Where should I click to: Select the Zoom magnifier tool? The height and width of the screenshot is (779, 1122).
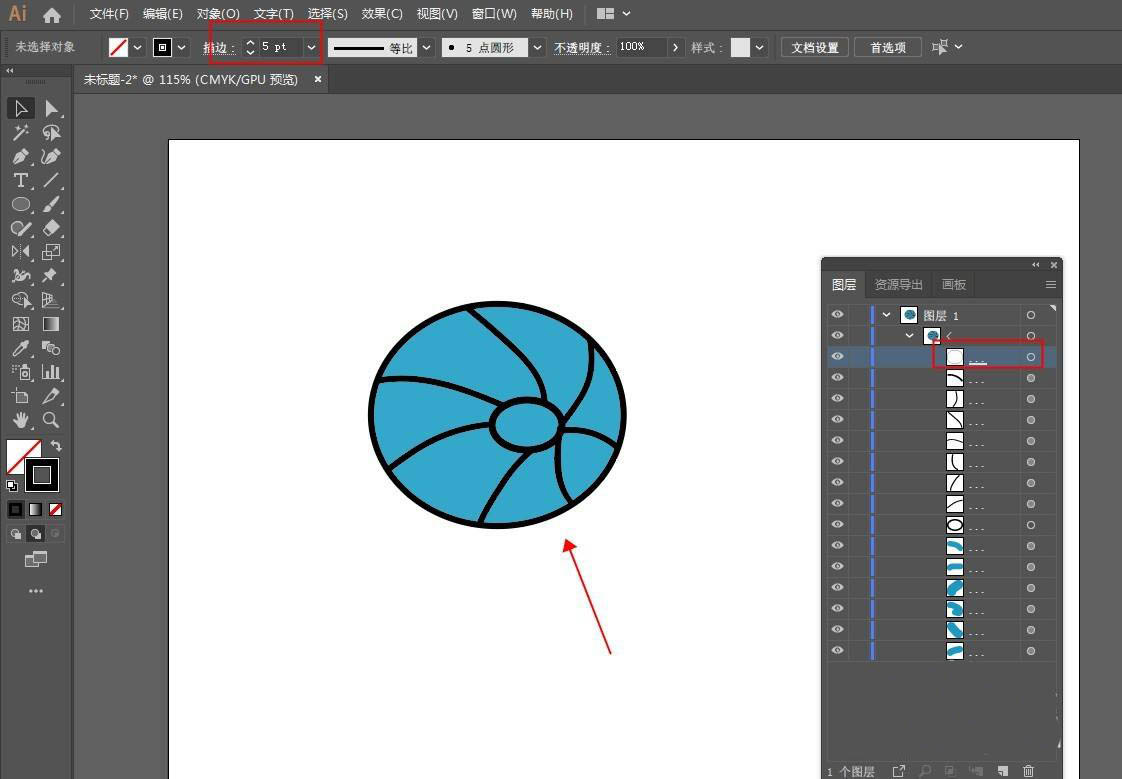coord(51,420)
